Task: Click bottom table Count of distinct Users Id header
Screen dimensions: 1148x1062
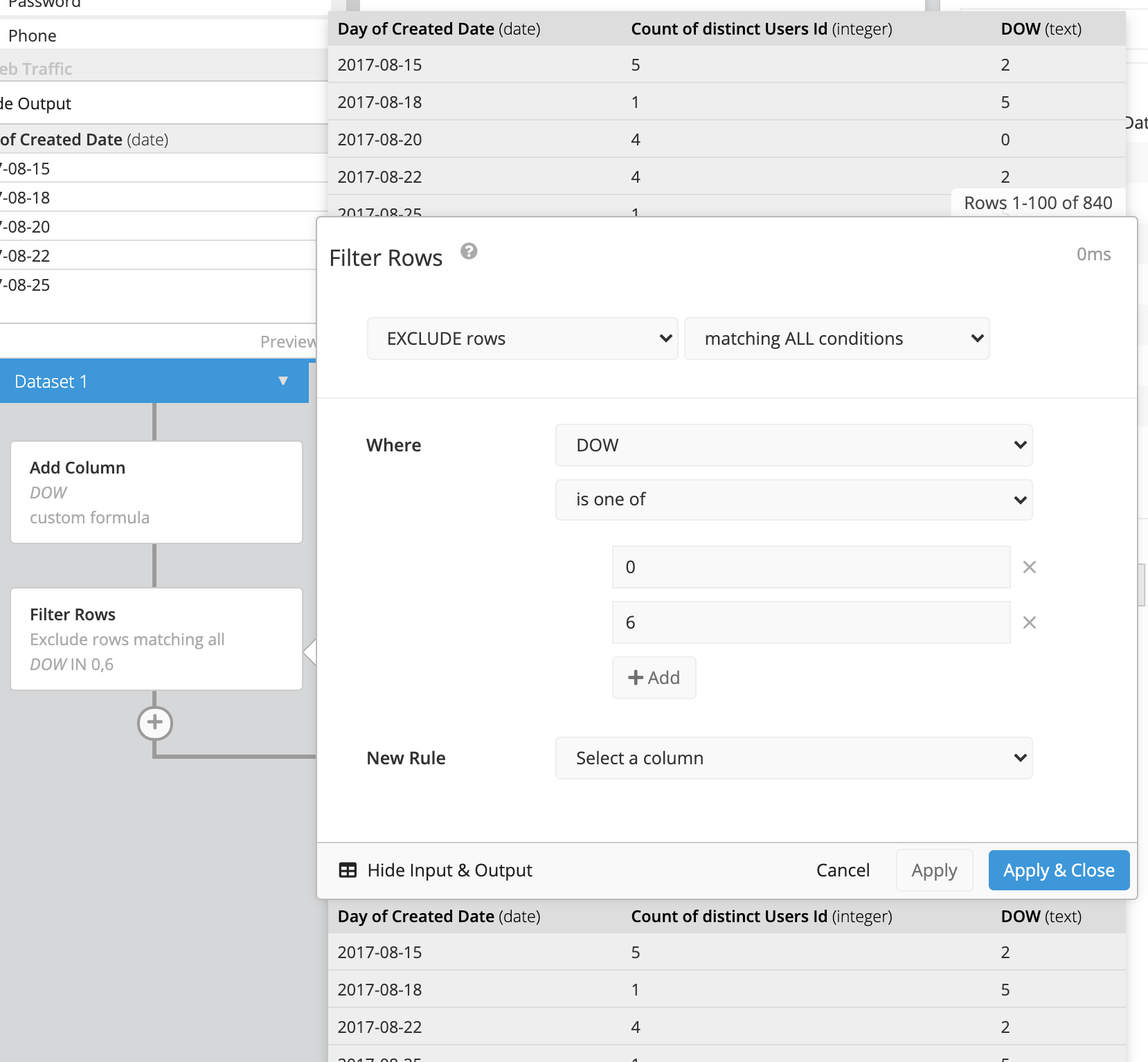Action: 761,917
